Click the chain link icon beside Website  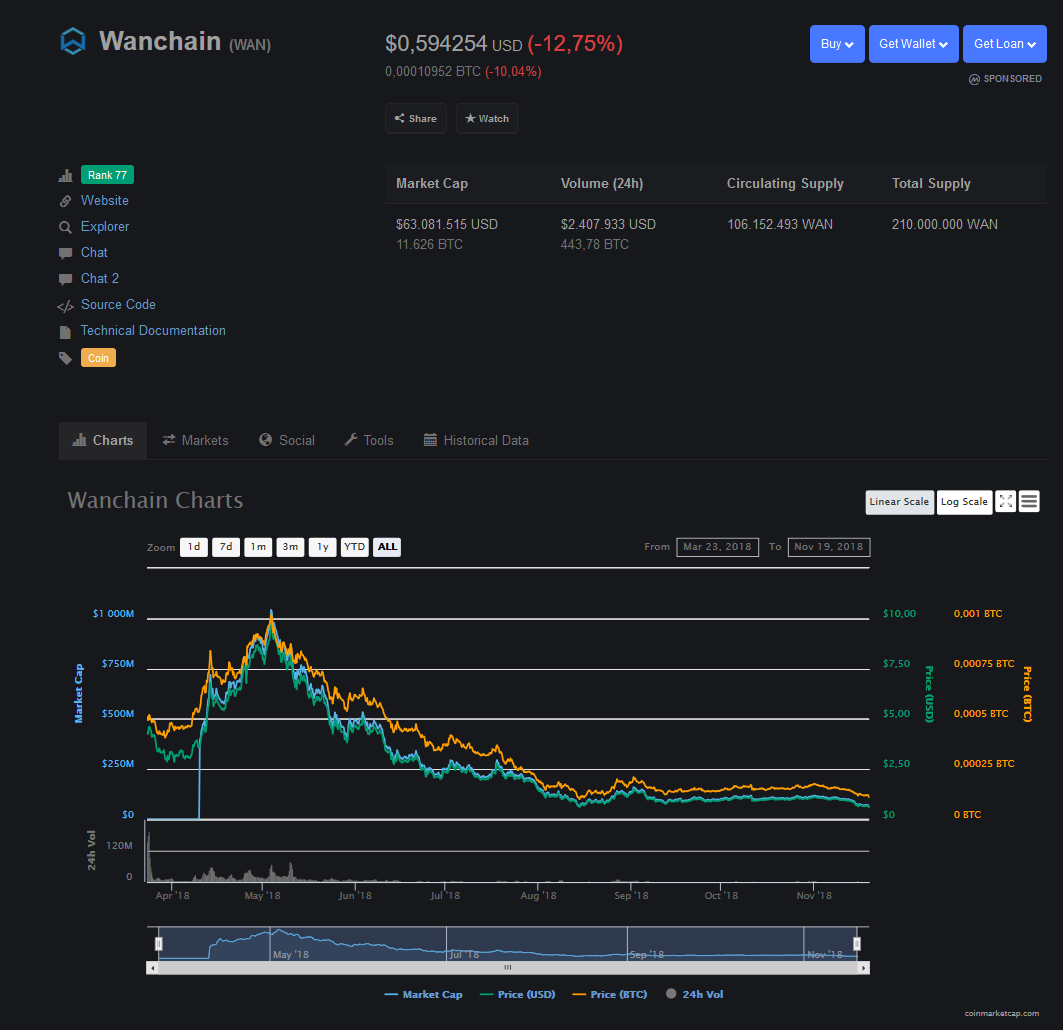(x=65, y=201)
